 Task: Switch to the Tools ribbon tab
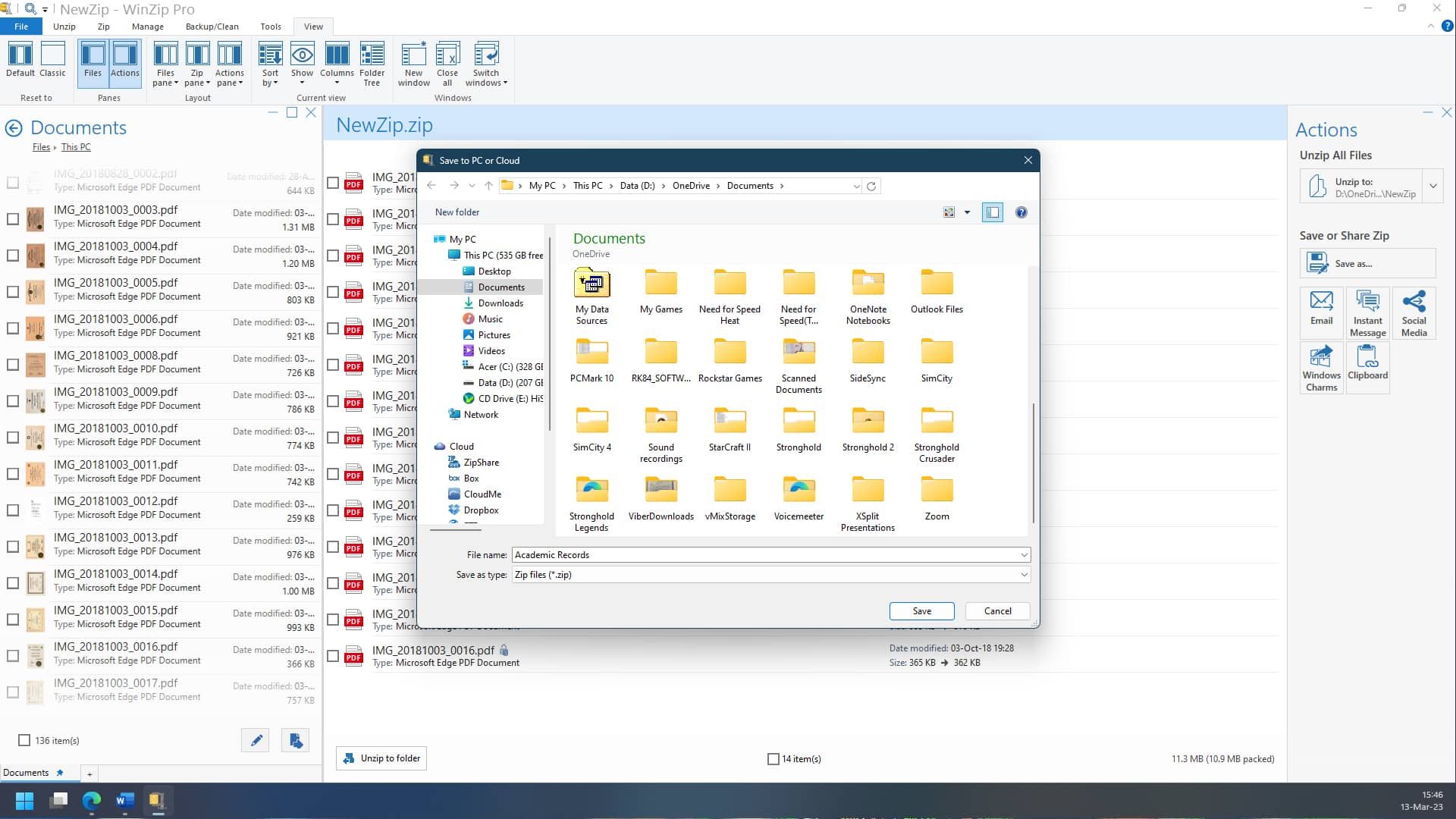pos(271,27)
